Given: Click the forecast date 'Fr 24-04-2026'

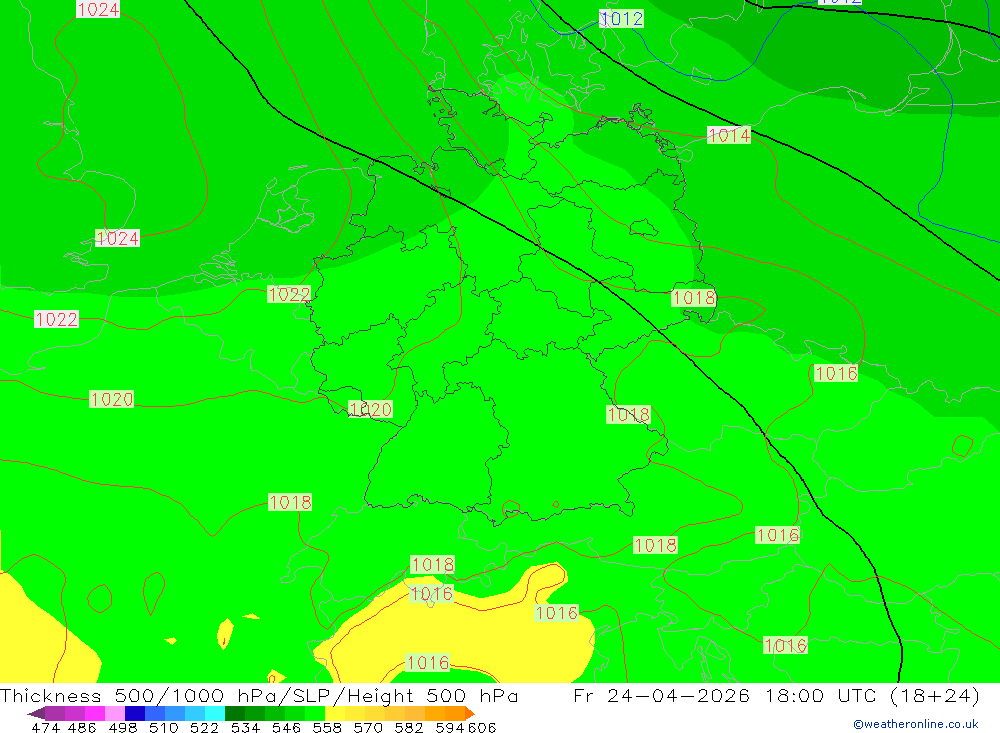Looking at the screenshot, I should pos(661,696).
